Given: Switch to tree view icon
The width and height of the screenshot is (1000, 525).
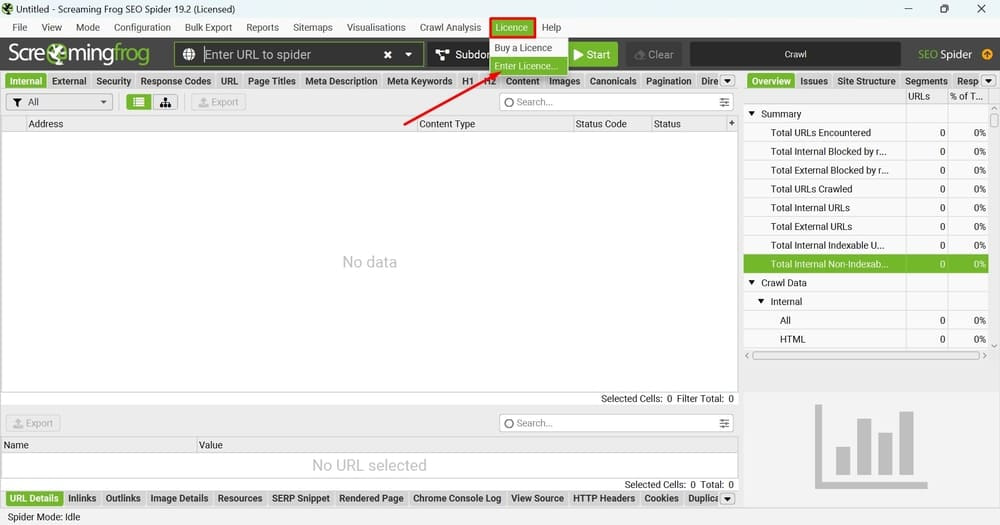Looking at the screenshot, I should [165, 102].
